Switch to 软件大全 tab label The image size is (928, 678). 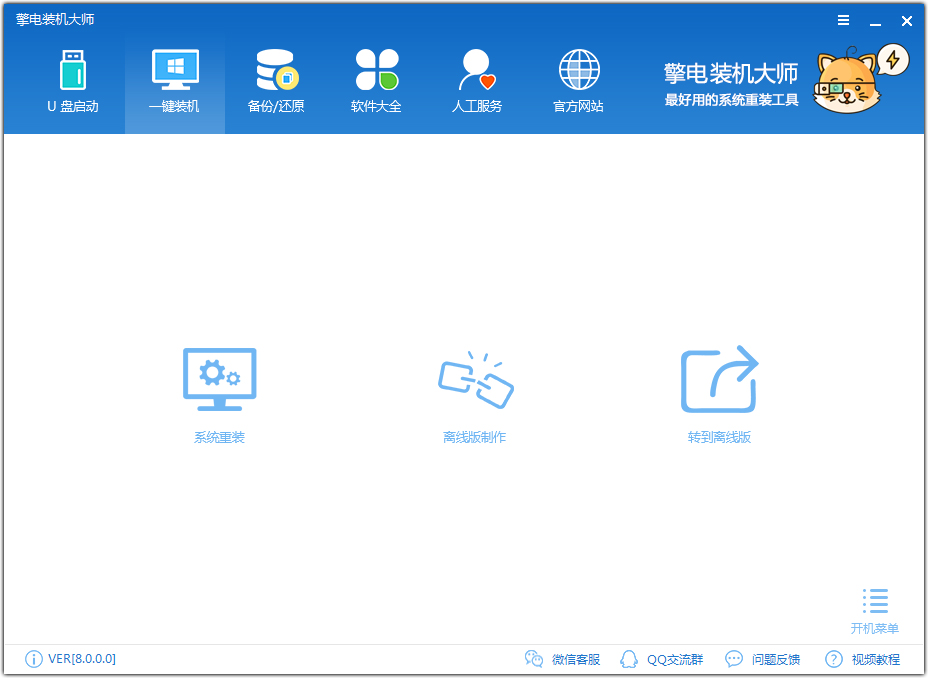pyautogui.click(x=376, y=106)
